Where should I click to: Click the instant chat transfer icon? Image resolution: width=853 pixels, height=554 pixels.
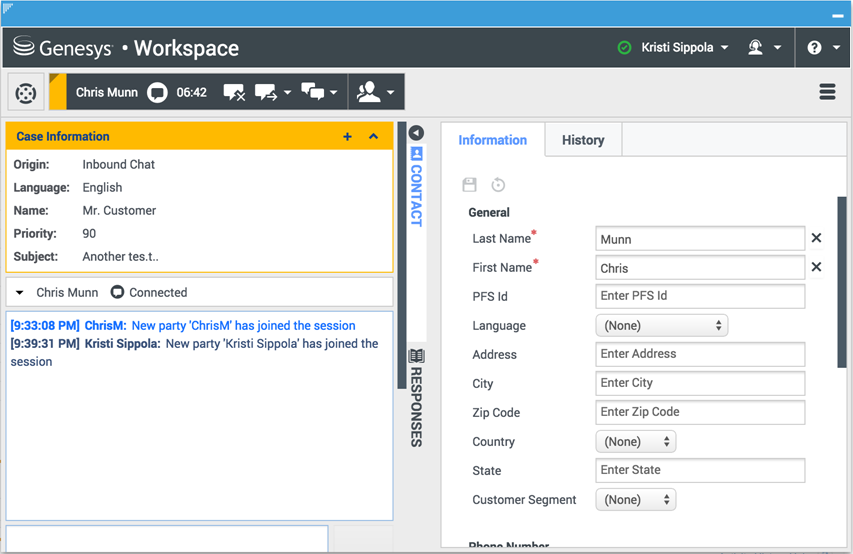pyautogui.click(x=266, y=92)
